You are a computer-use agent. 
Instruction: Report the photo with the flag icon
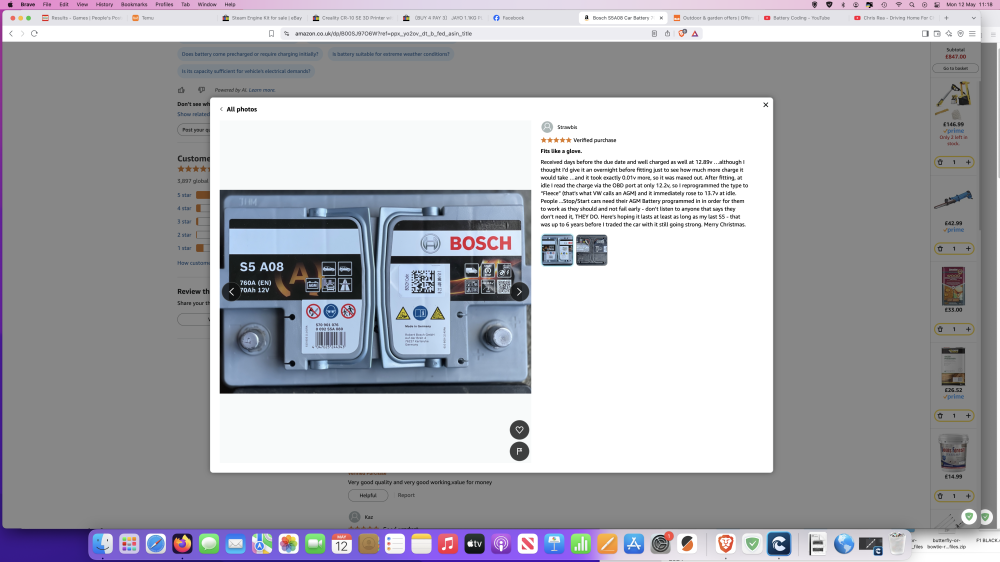click(x=519, y=451)
